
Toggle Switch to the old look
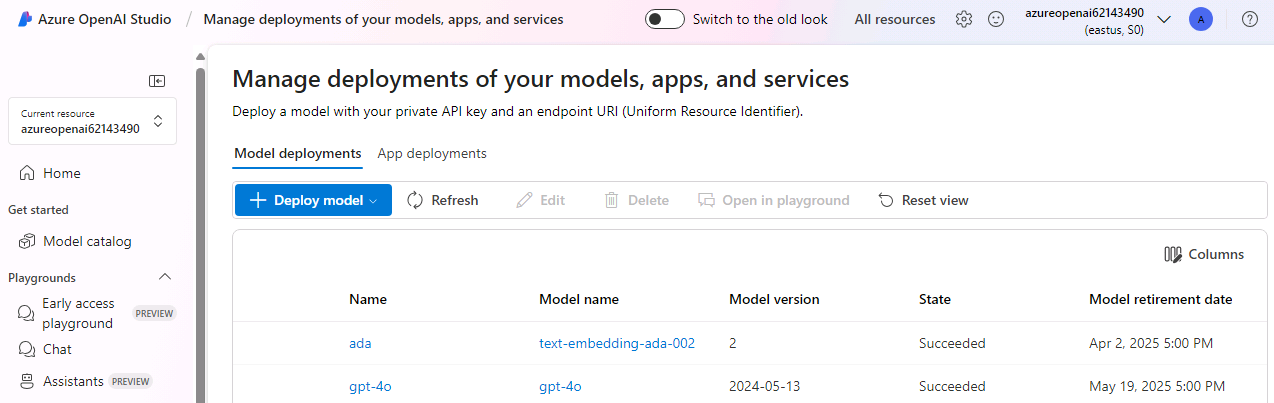coord(665,19)
